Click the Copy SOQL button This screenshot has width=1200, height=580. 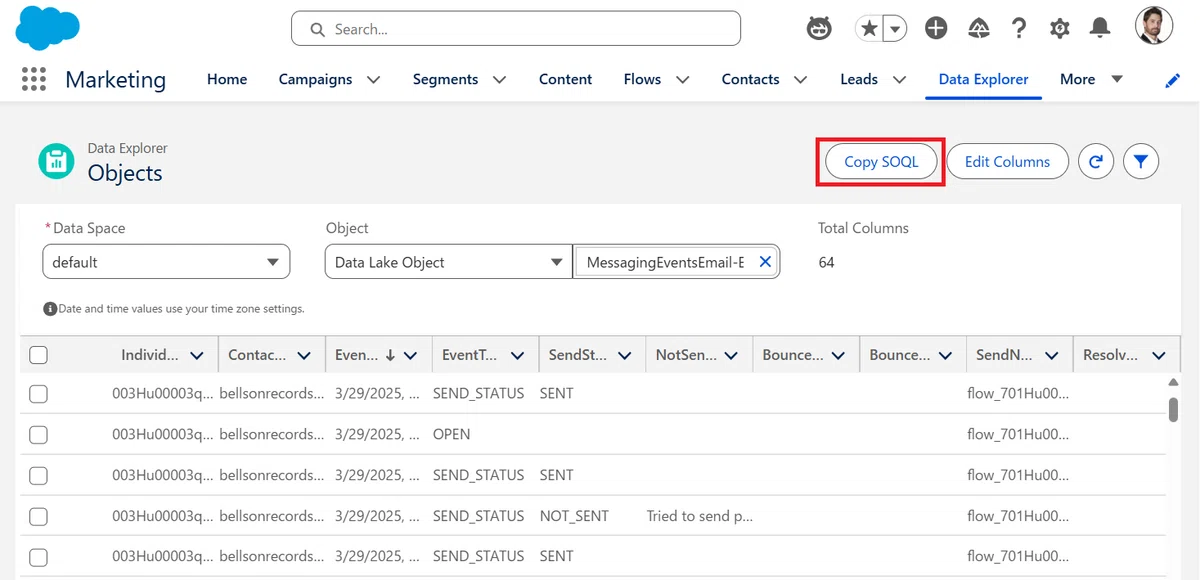[x=881, y=161]
